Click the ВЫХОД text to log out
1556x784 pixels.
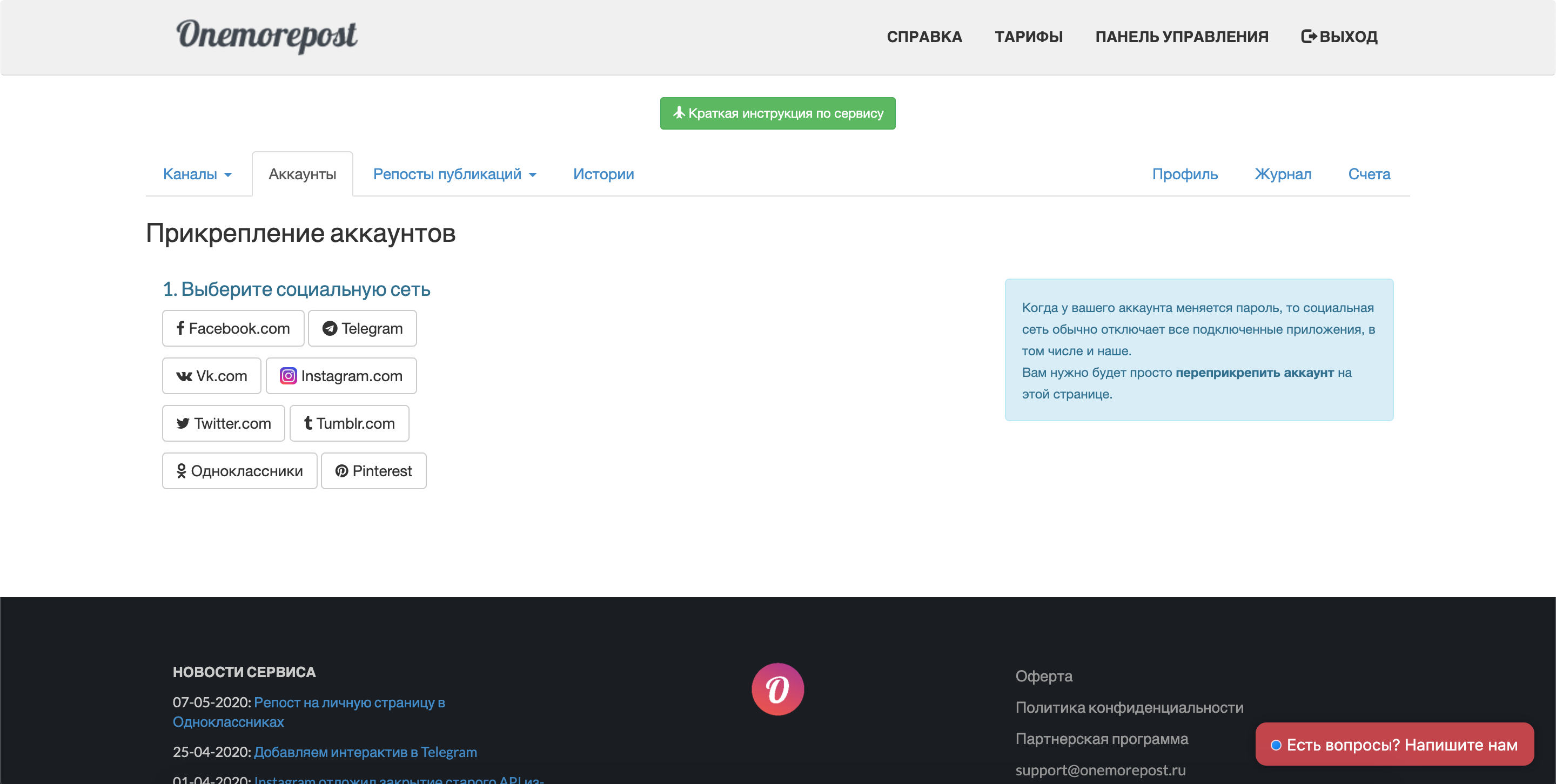pos(1348,37)
